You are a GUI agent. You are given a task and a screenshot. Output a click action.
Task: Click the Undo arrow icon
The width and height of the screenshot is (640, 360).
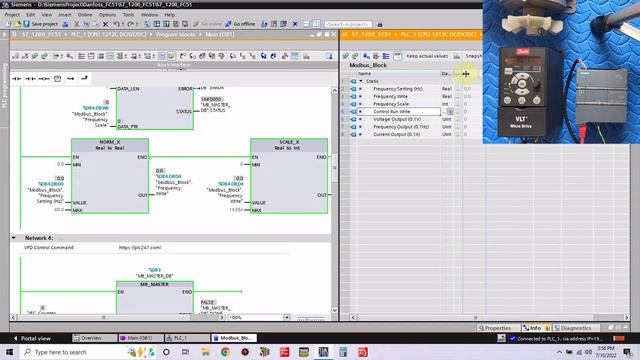pyautogui.click(x=116, y=24)
